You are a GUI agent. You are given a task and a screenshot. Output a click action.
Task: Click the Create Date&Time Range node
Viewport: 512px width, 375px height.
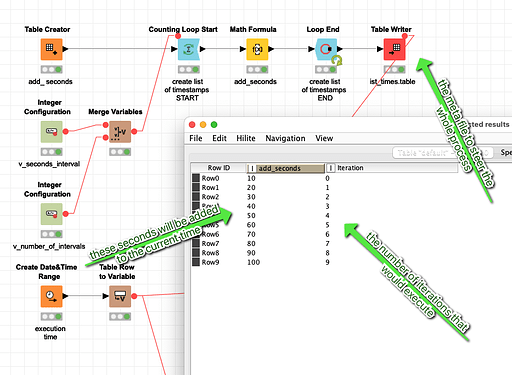coord(51,296)
